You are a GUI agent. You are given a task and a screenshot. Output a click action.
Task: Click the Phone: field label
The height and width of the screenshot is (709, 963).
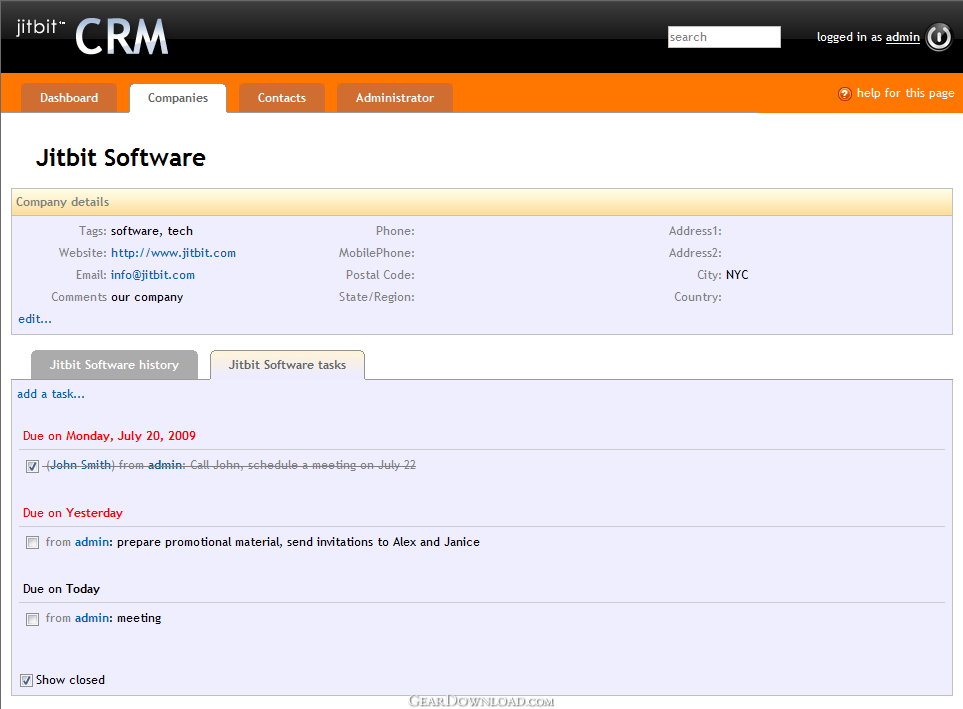pyautogui.click(x=395, y=231)
